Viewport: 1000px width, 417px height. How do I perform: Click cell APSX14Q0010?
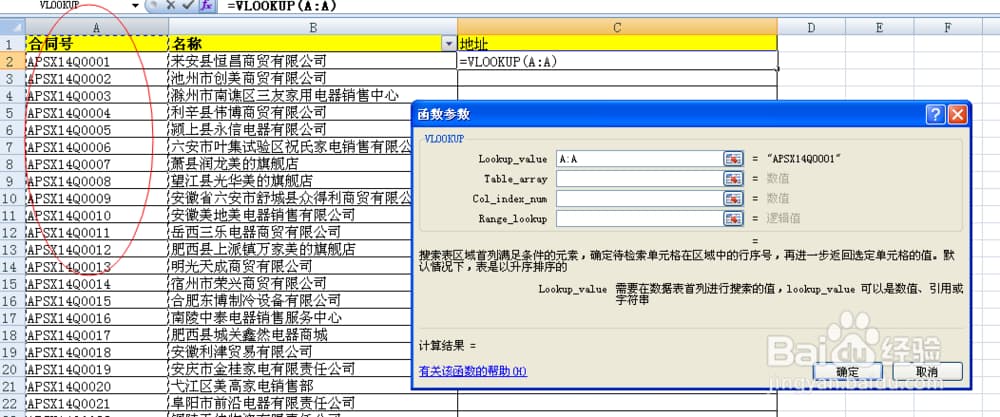(97, 216)
